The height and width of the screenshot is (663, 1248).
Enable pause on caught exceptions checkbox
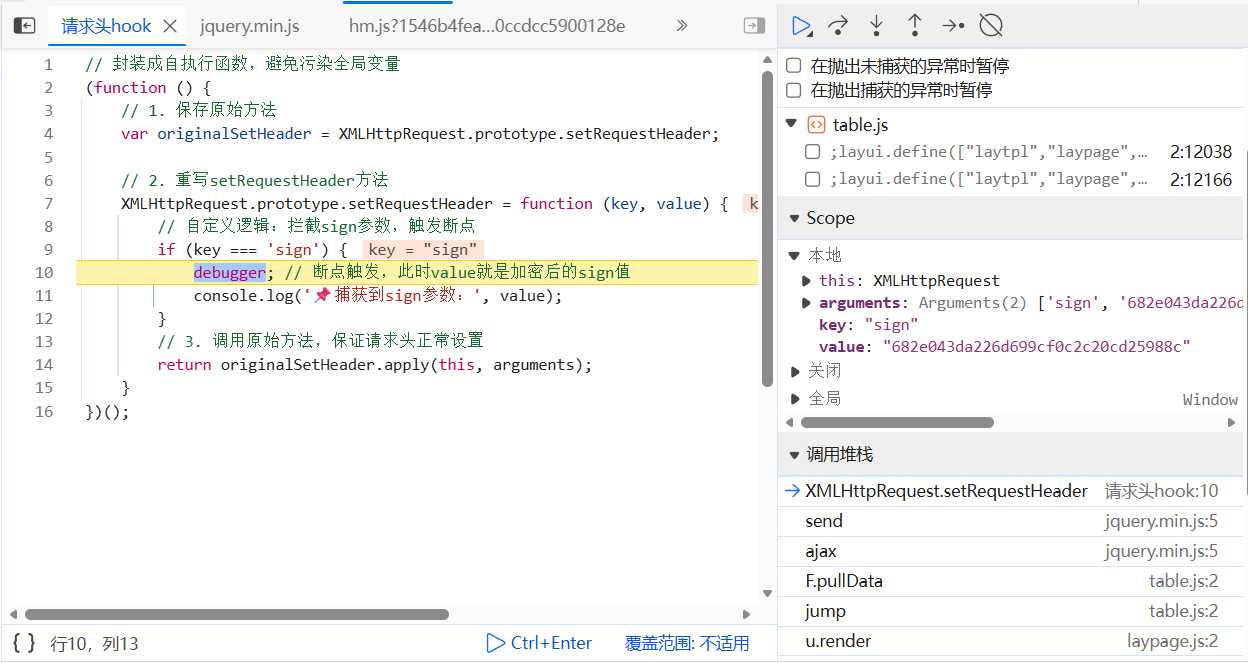click(794, 90)
